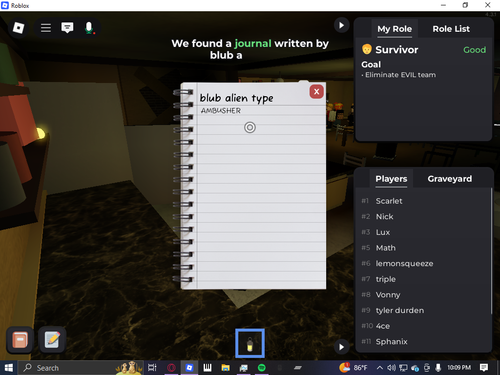
Task: Open the Roblox logo menu
Action: tap(18, 28)
